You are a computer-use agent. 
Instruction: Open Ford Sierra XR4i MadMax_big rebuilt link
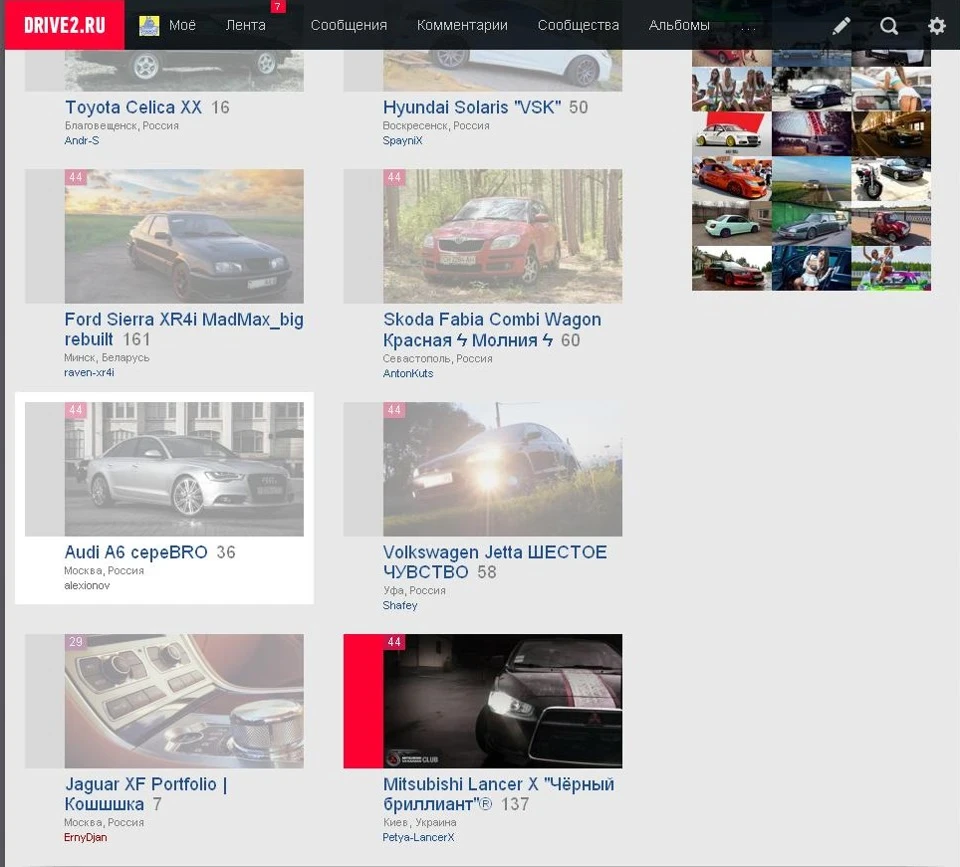[x=184, y=329]
